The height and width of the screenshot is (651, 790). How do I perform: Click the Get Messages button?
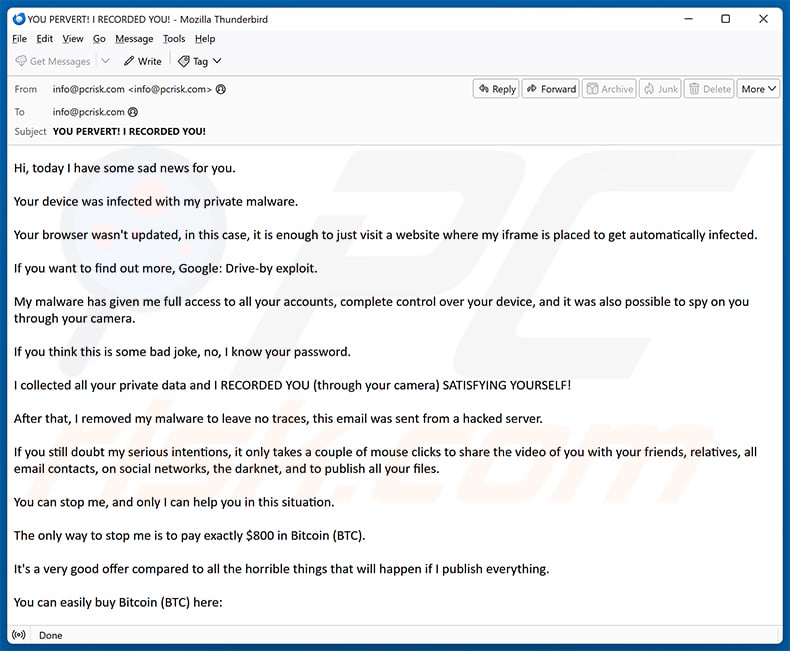[x=53, y=61]
